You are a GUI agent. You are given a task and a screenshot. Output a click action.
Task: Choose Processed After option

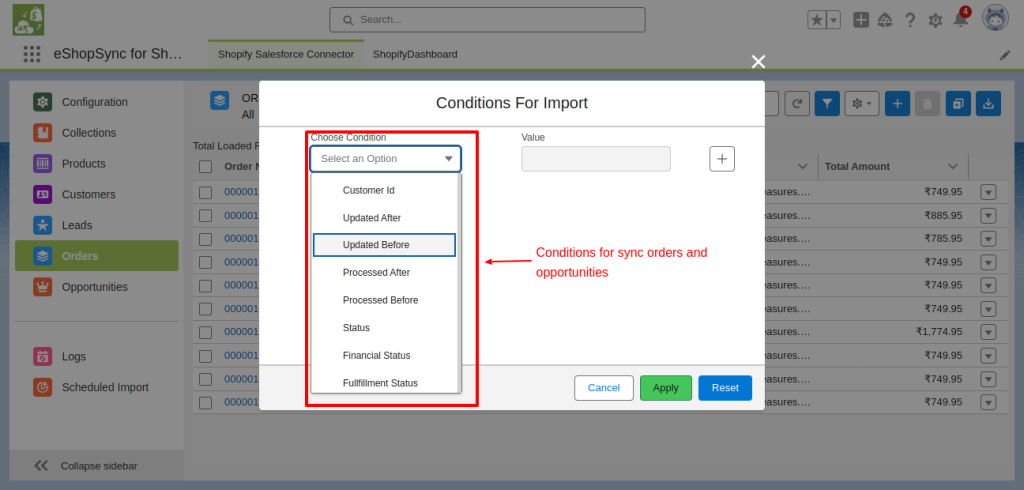385,272
